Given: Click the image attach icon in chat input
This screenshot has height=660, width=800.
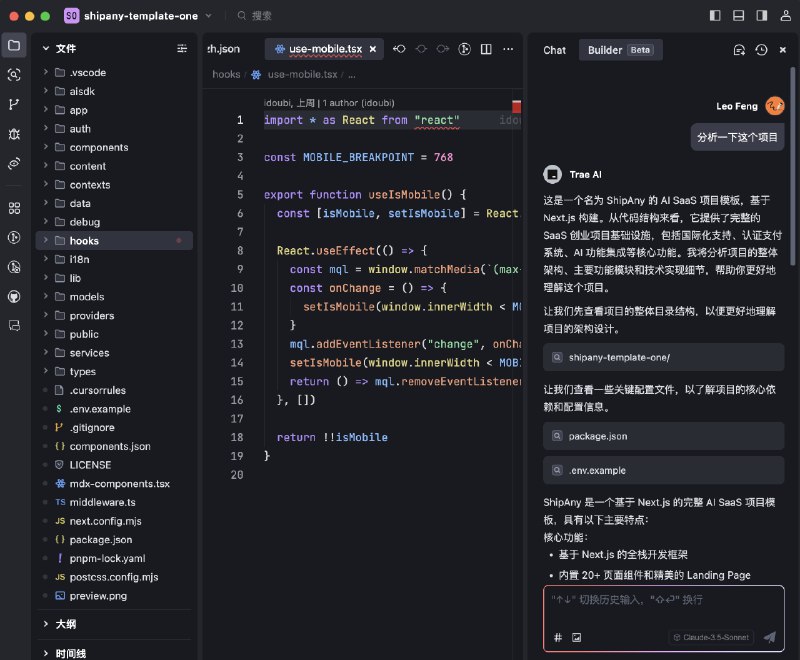Looking at the screenshot, I should click(x=577, y=637).
